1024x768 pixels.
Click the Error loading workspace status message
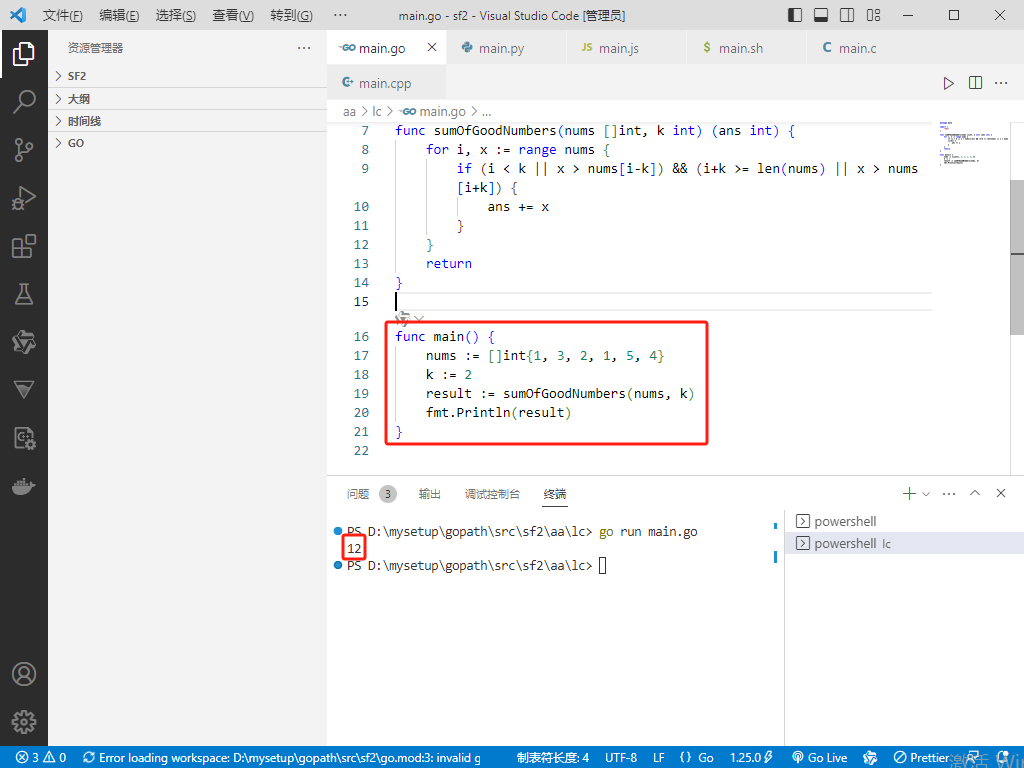[282, 758]
